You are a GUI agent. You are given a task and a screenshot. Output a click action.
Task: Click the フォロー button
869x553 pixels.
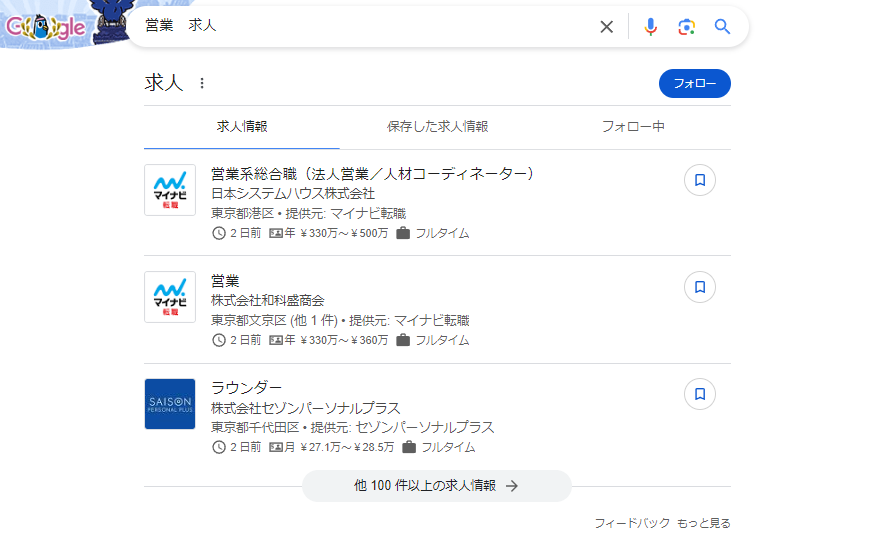(x=694, y=83)
